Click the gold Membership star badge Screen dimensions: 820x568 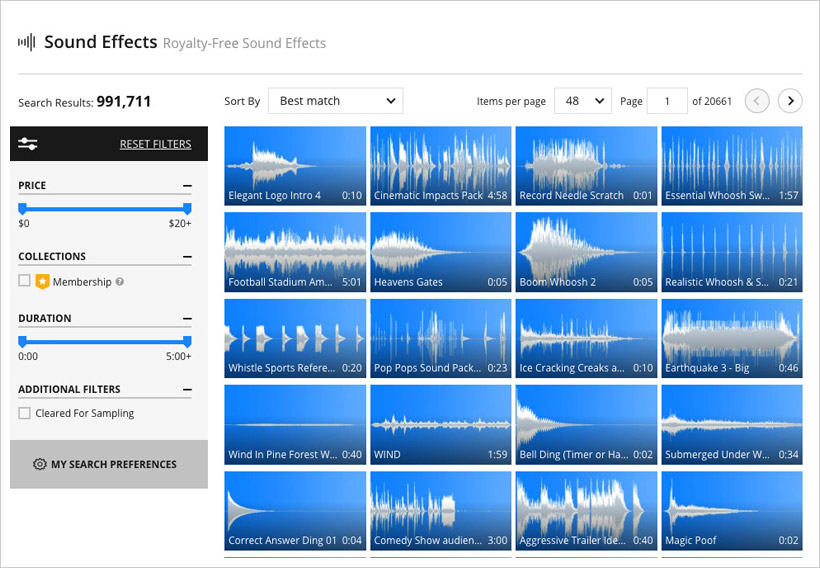[42, 281]
